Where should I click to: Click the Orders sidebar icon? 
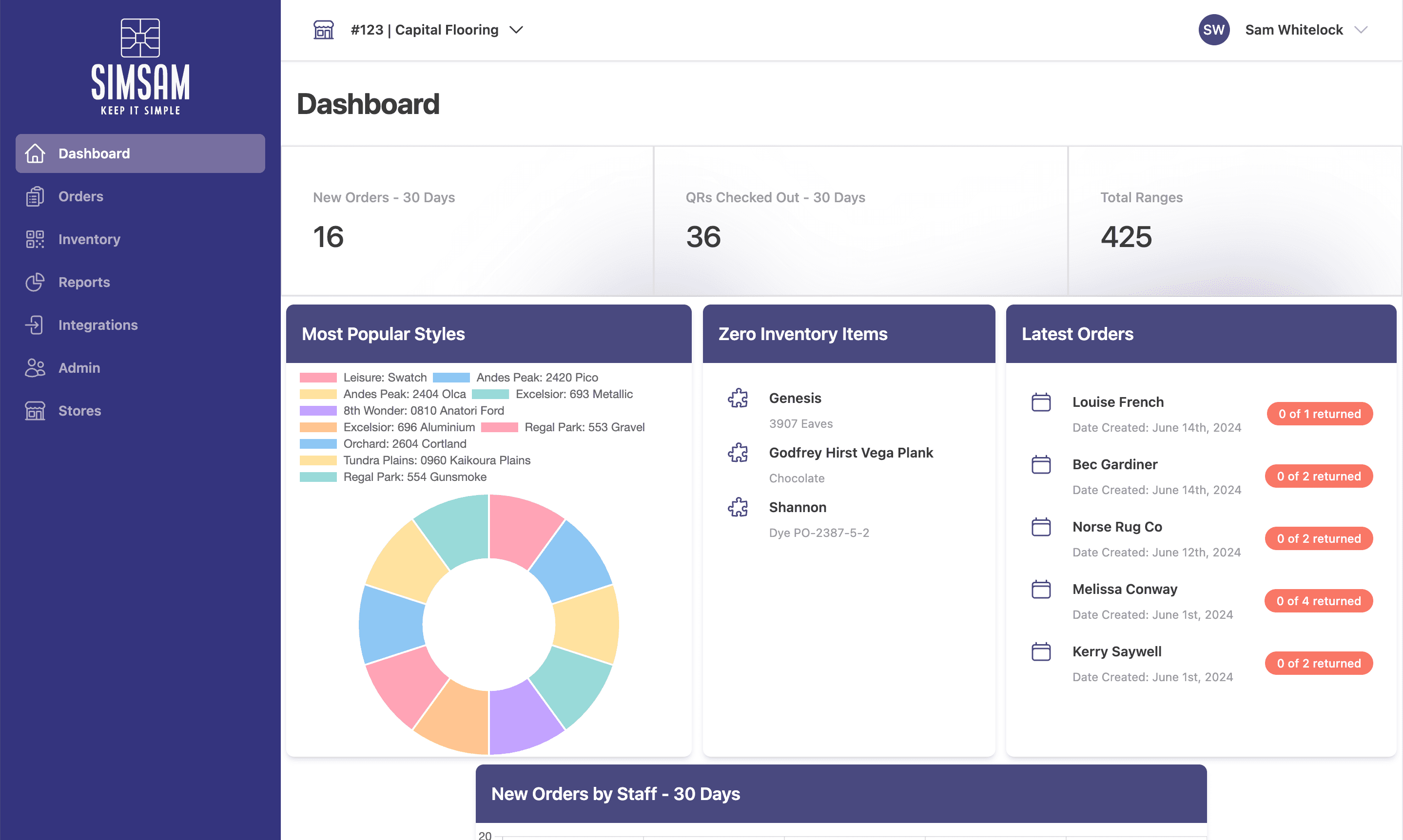(34, 196)
